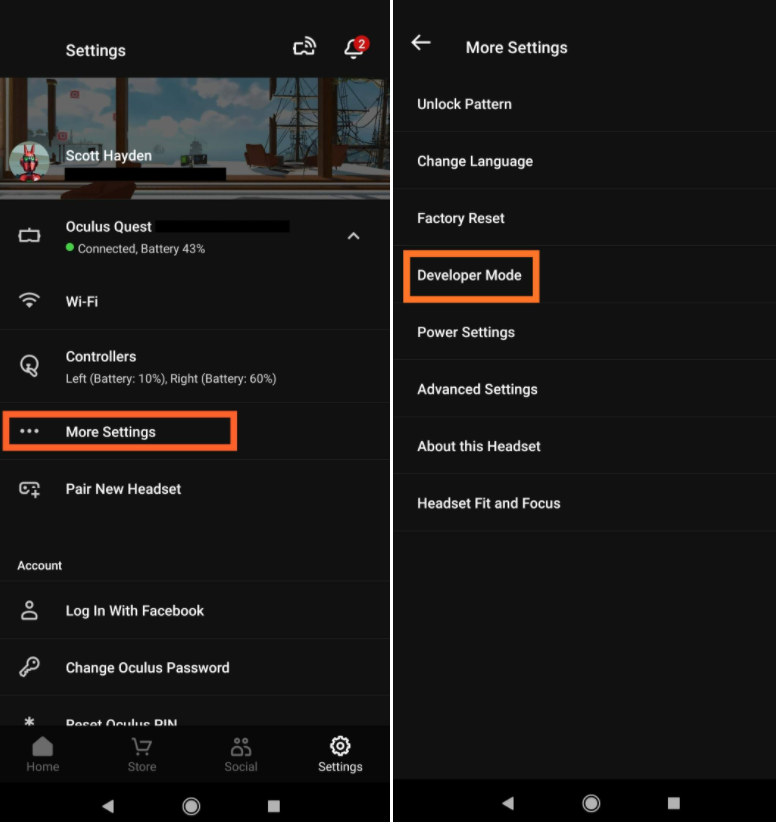Switch to the Store tab
This screenshot has width=776, height=822.
pos(142,755)
